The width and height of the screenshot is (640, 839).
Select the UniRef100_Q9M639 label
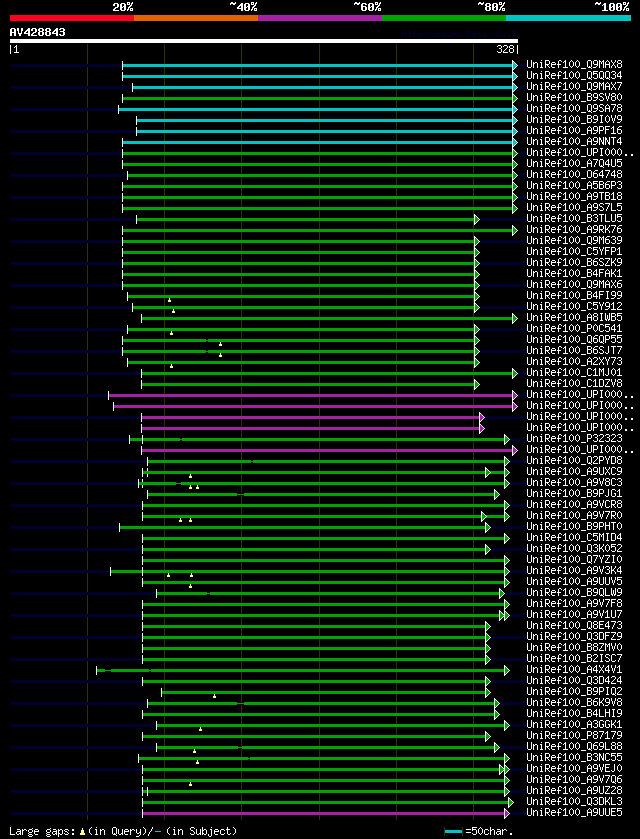[x=574, y=240]
